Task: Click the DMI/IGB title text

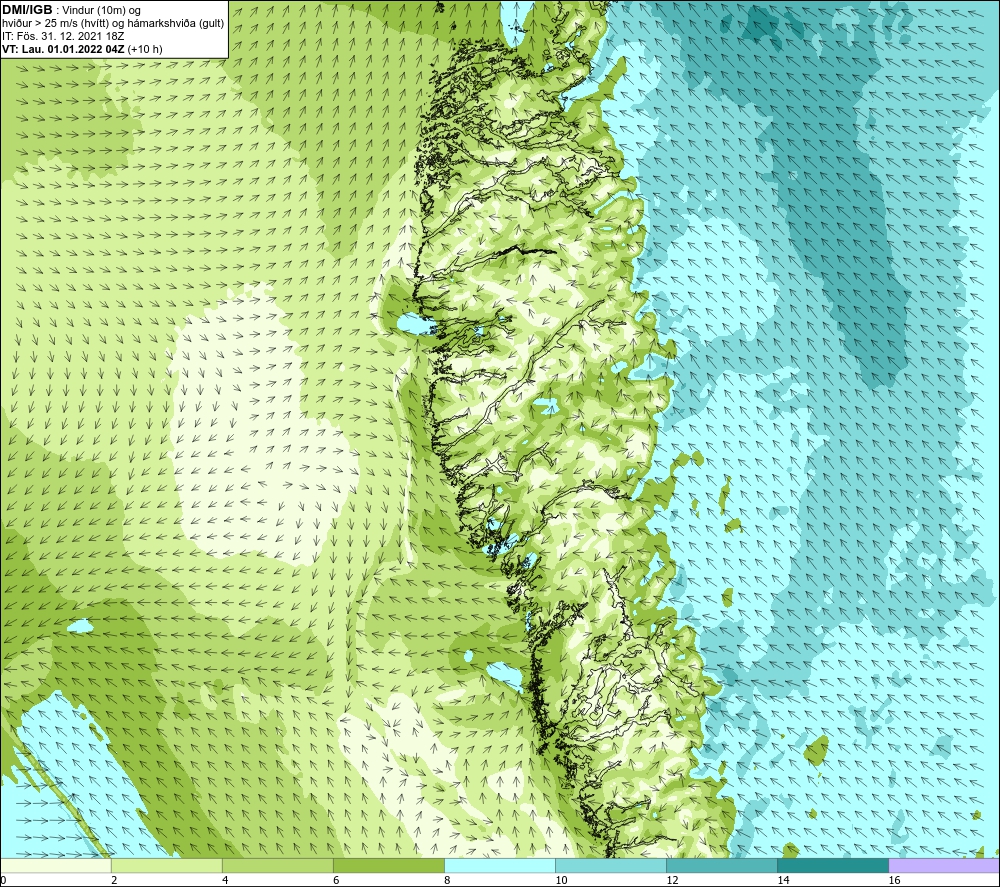Action: [27, 10]
